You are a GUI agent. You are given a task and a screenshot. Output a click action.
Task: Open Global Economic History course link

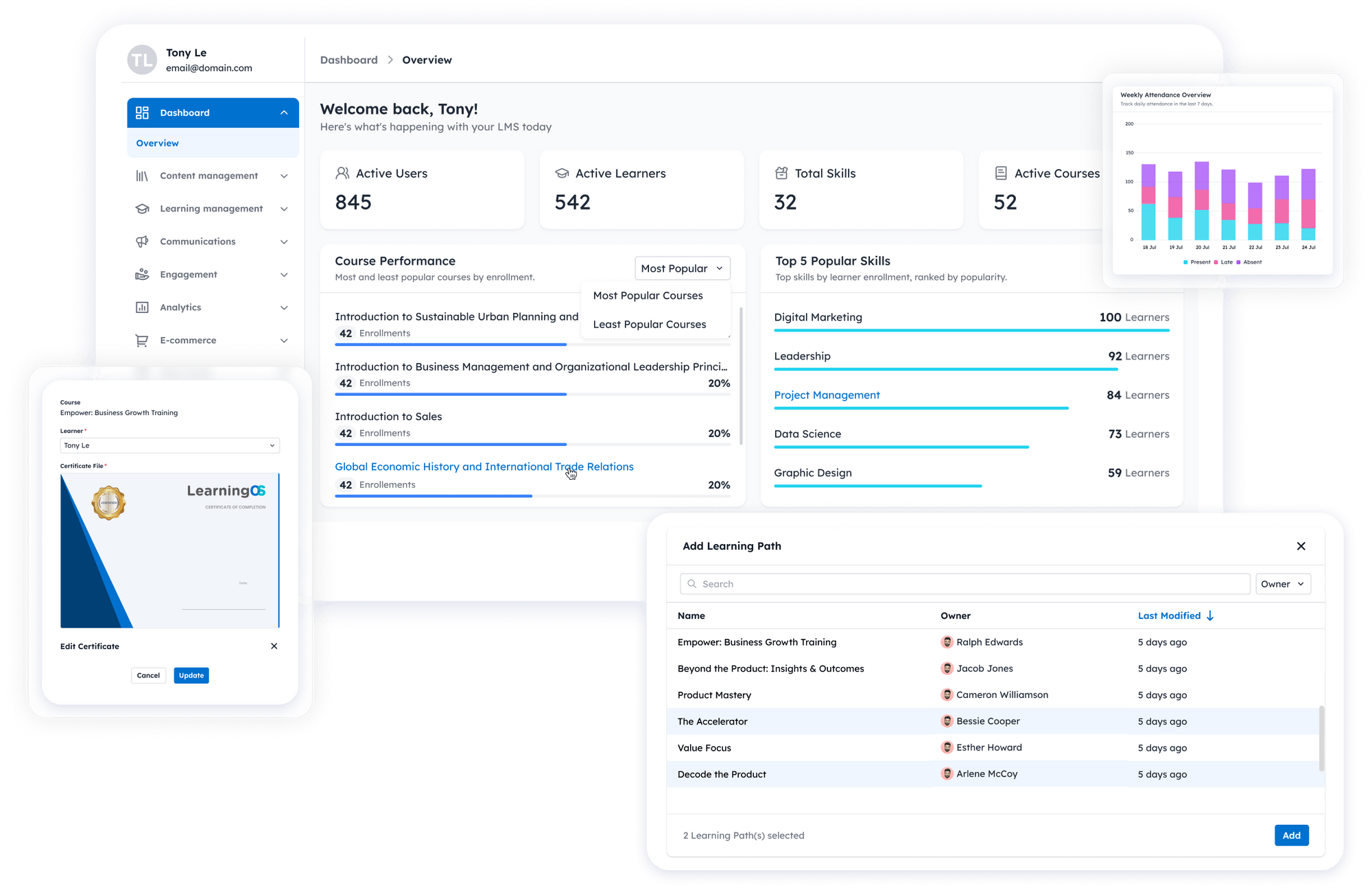(484, 467)
